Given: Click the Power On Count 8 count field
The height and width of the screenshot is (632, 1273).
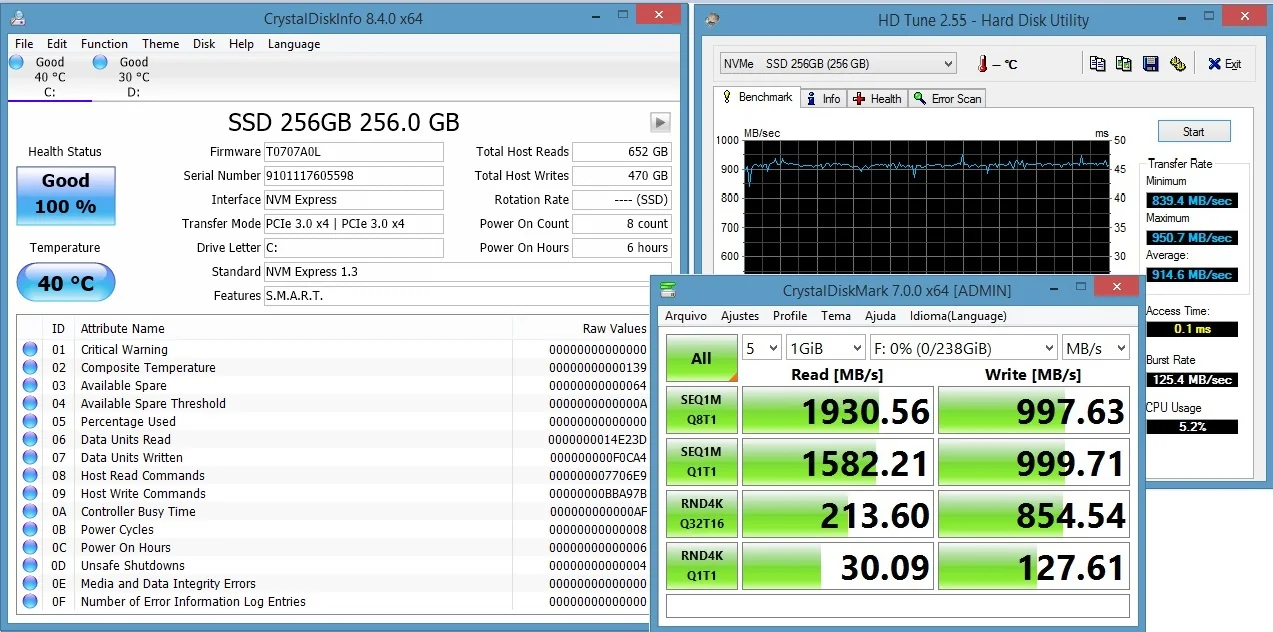Looking at the screenshot, I should (622, 224).
